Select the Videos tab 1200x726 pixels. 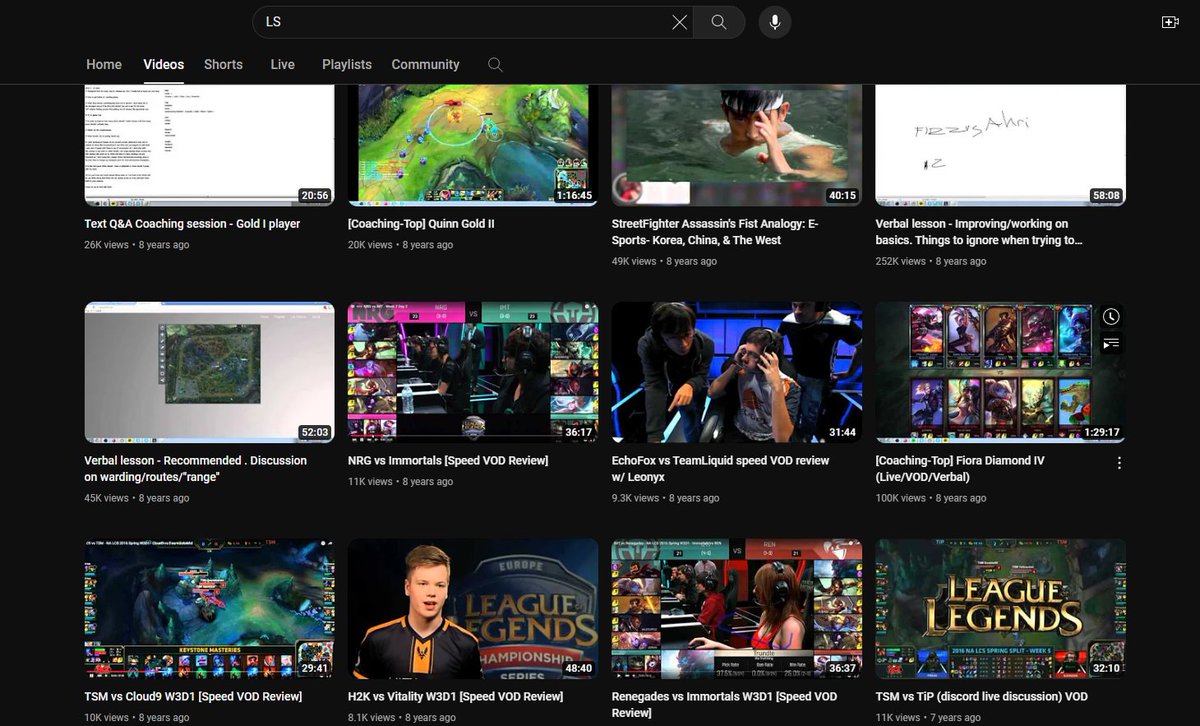[x=164, y=64]
